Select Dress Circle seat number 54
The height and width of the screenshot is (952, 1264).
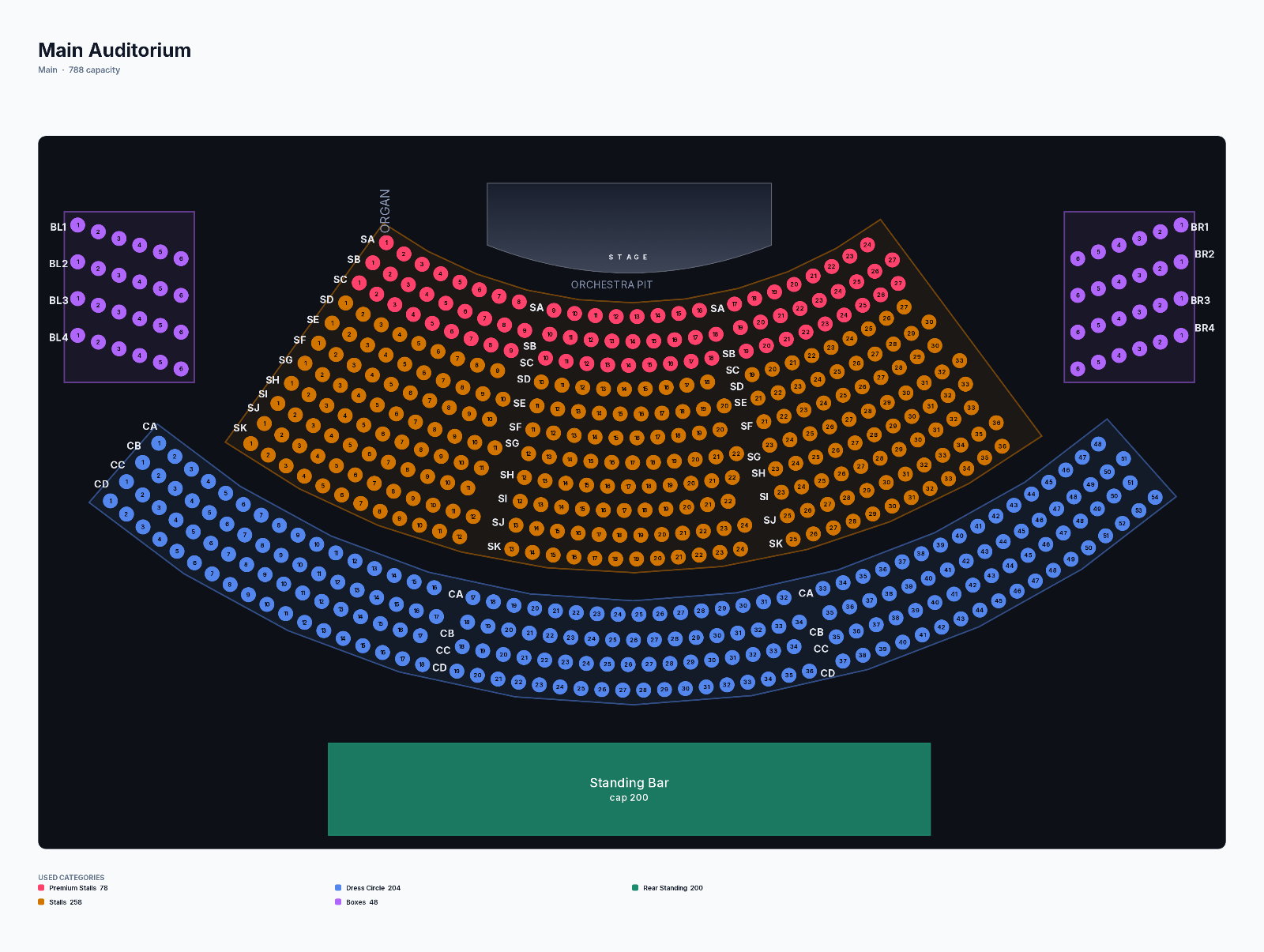1155,497
